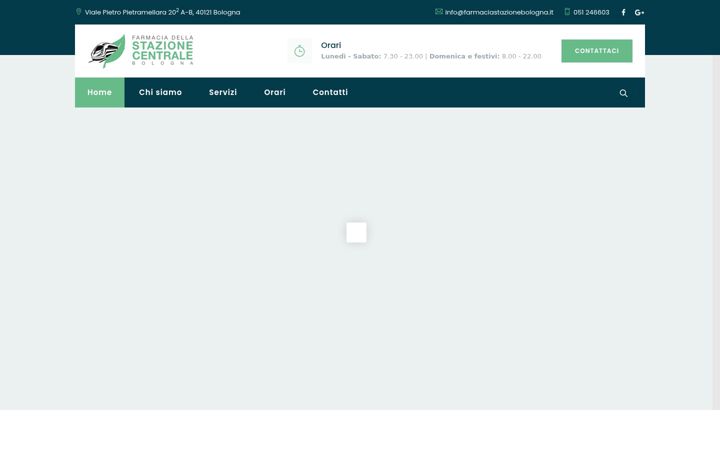
Task: Click the clock icon beside Orari
Action: pyautogui.click(x=299, y=51)
